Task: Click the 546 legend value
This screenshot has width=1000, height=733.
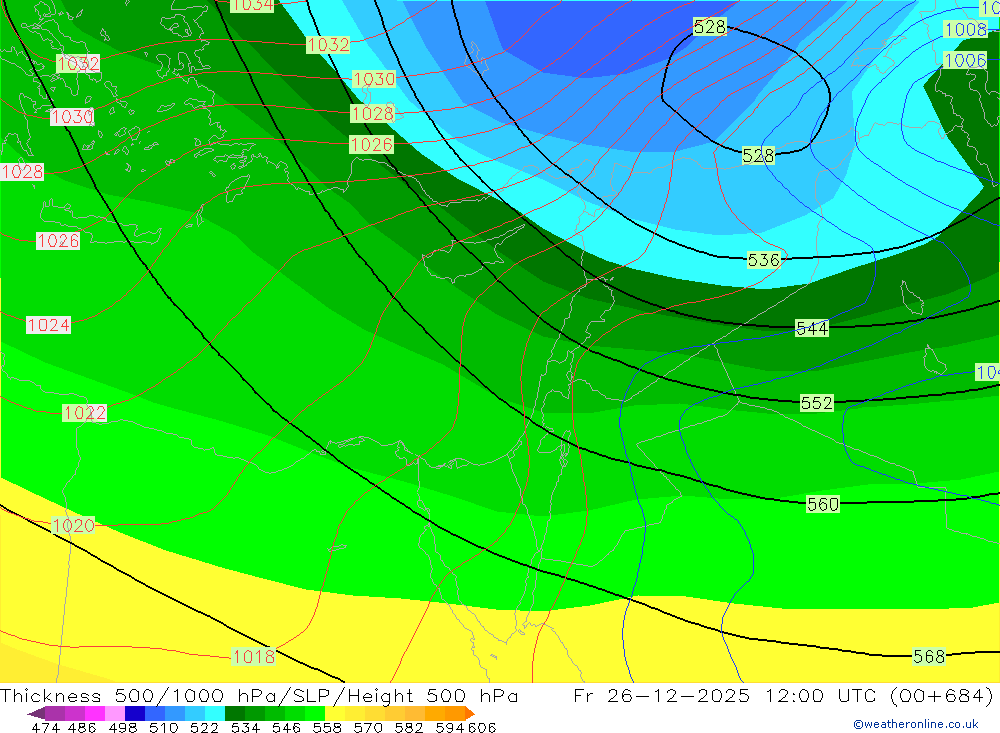Action: [x=286, y=727]
